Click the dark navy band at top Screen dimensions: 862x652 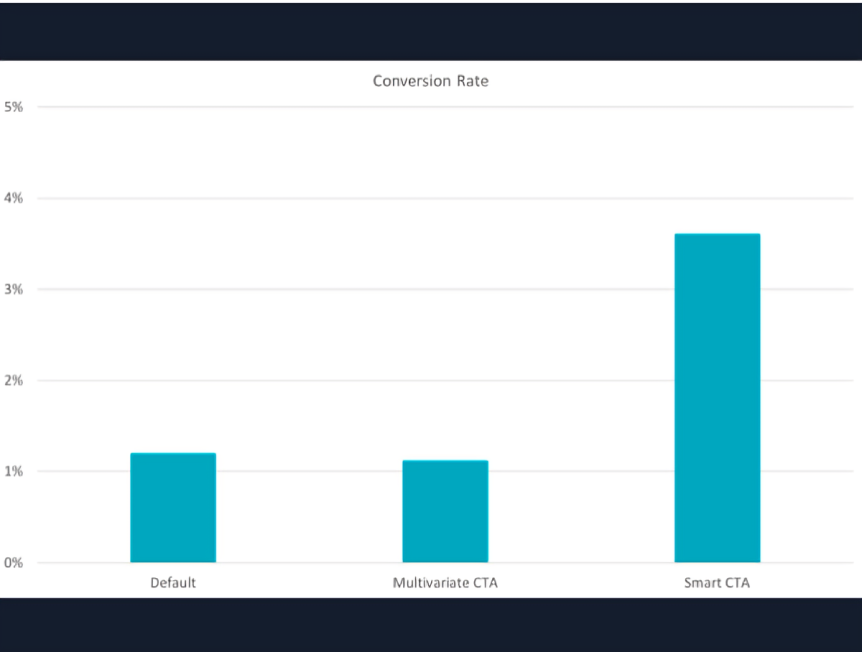[x=430, y=30]
